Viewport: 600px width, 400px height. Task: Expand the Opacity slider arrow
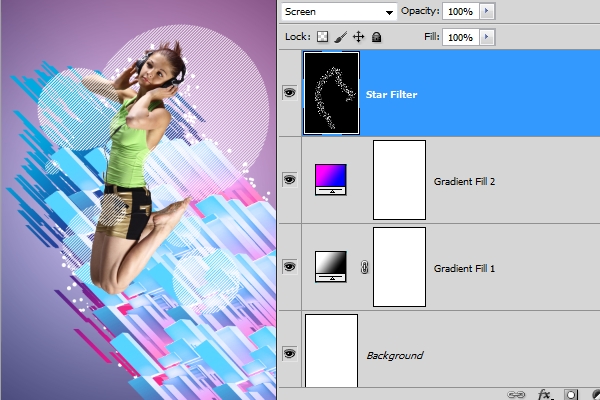coord(486,11)
